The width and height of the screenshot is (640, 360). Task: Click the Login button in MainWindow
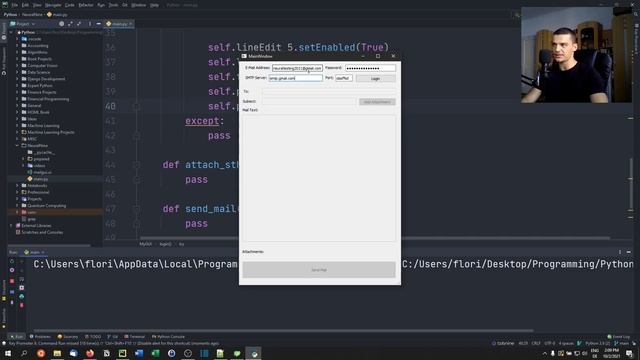coord(375,78)
